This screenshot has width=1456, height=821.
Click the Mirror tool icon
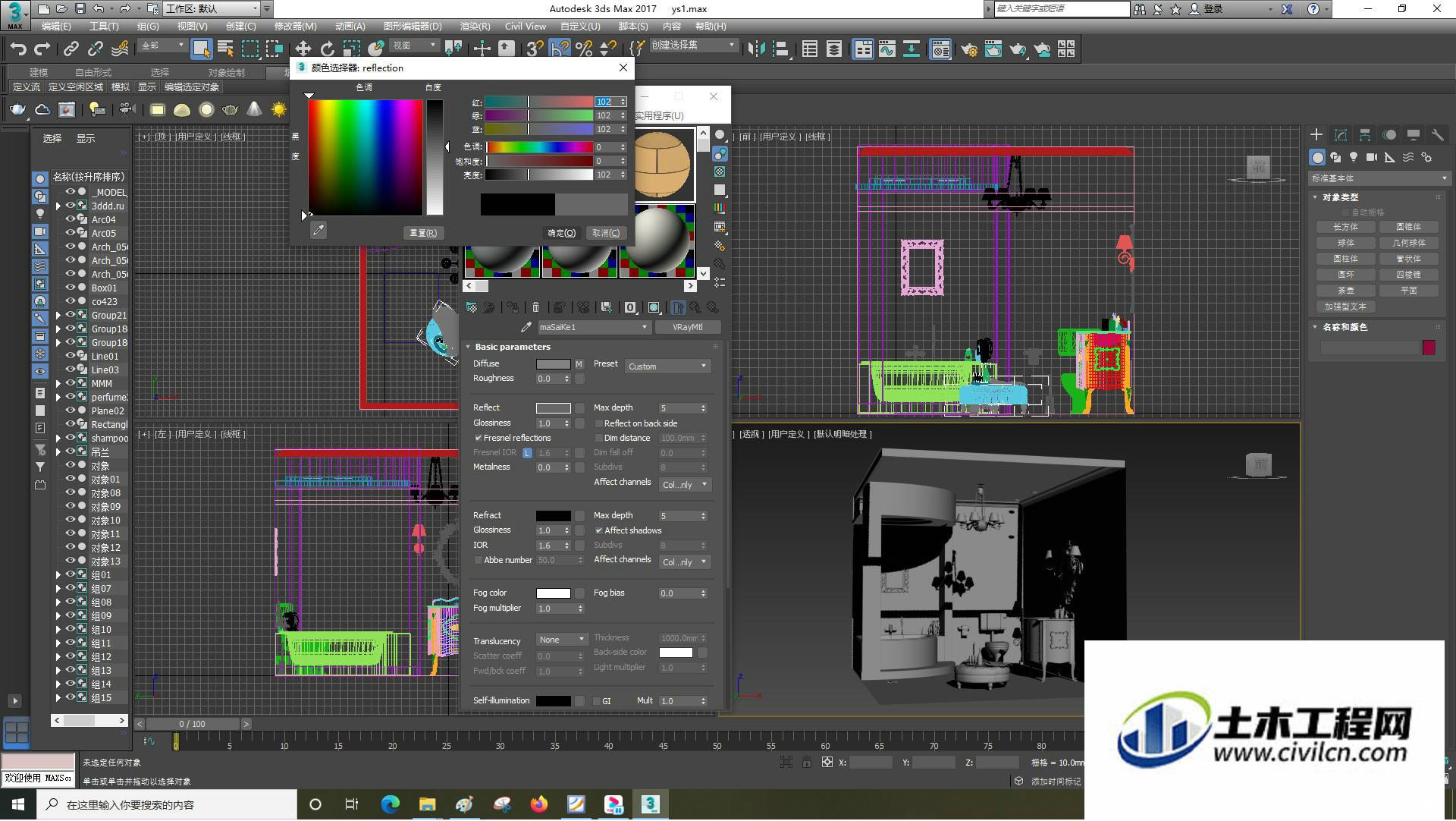point(756,49)
